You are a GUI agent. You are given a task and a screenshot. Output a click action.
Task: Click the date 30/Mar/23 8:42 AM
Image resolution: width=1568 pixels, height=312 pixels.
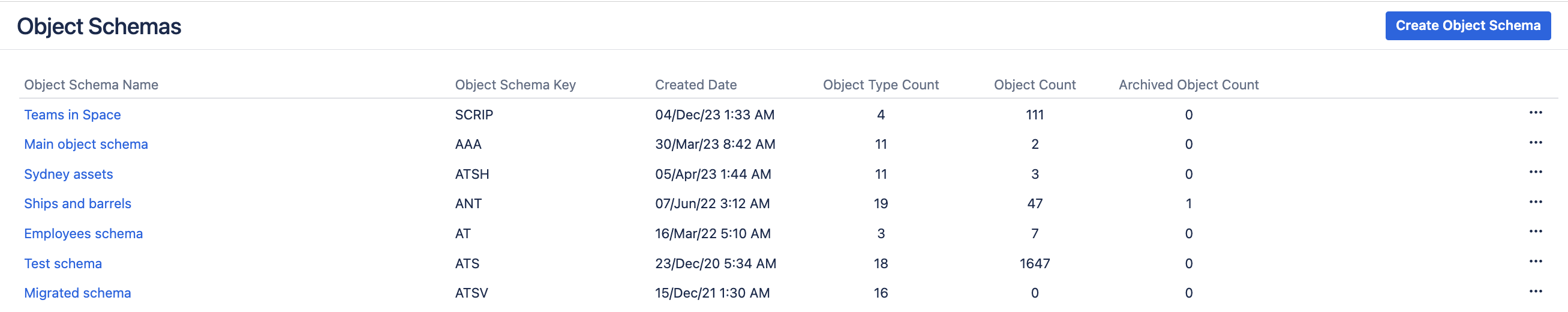click(715, 145)
